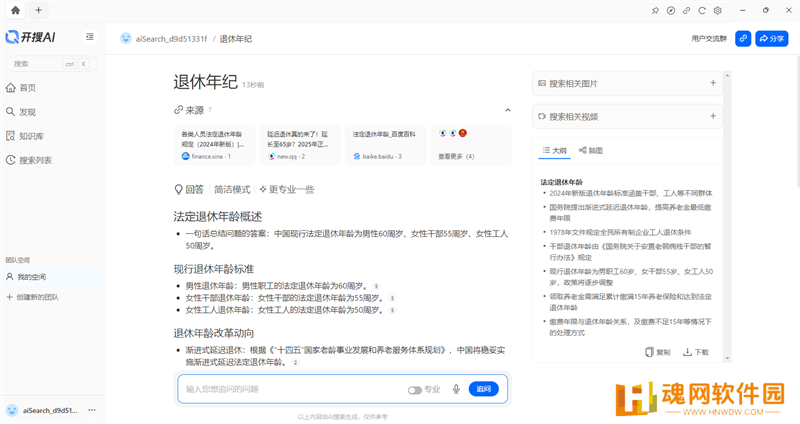Switch to 大纲 tab

[x=555, y=151]
